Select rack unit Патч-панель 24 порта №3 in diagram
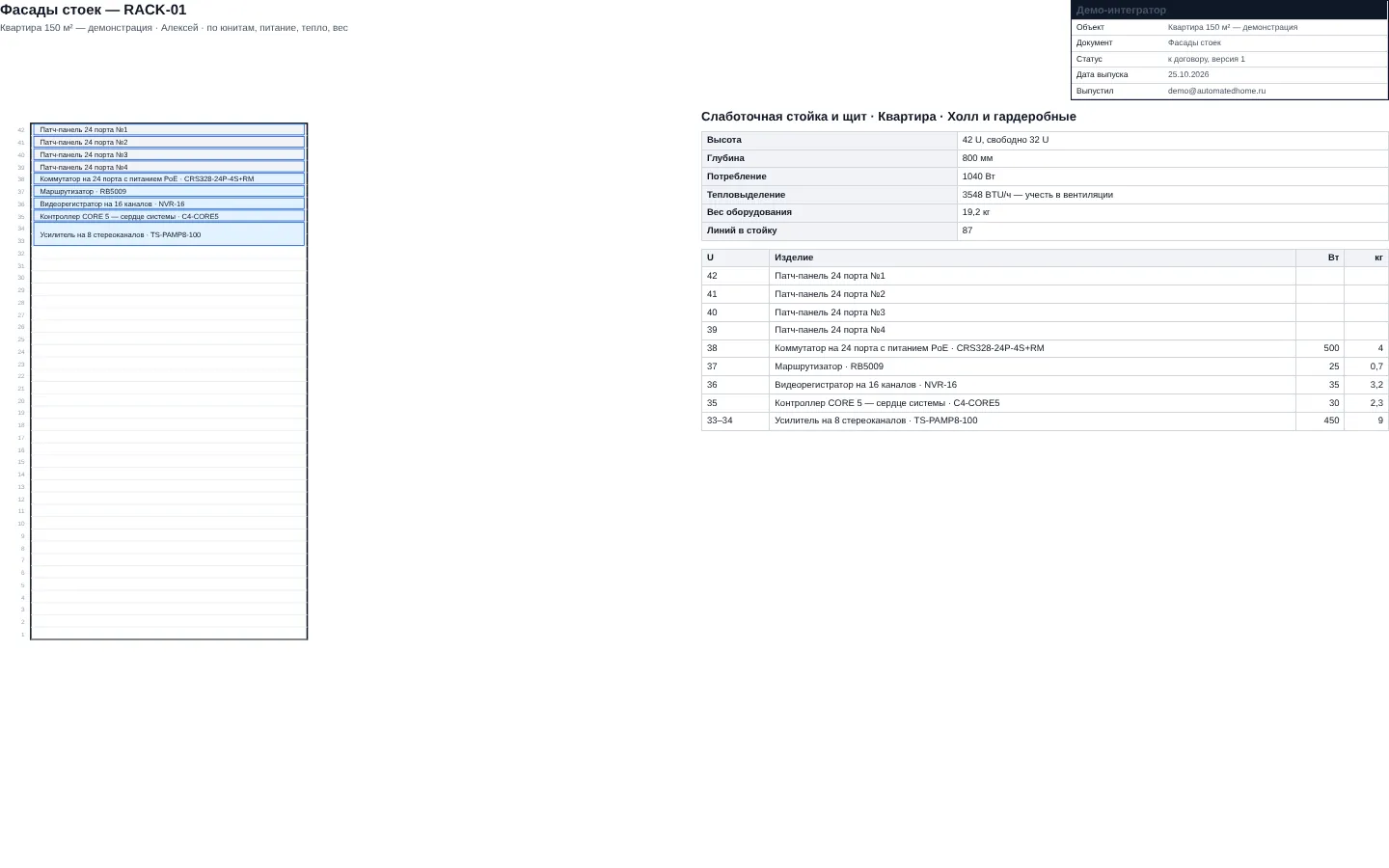1389x868 pixels. click(169, 154)
